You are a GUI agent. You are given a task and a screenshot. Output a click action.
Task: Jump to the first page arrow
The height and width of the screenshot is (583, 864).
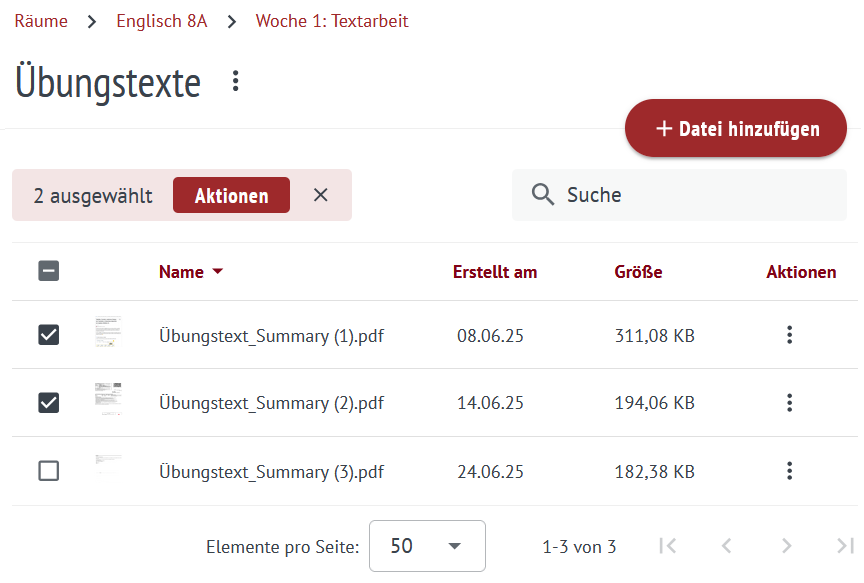[668, 546]
